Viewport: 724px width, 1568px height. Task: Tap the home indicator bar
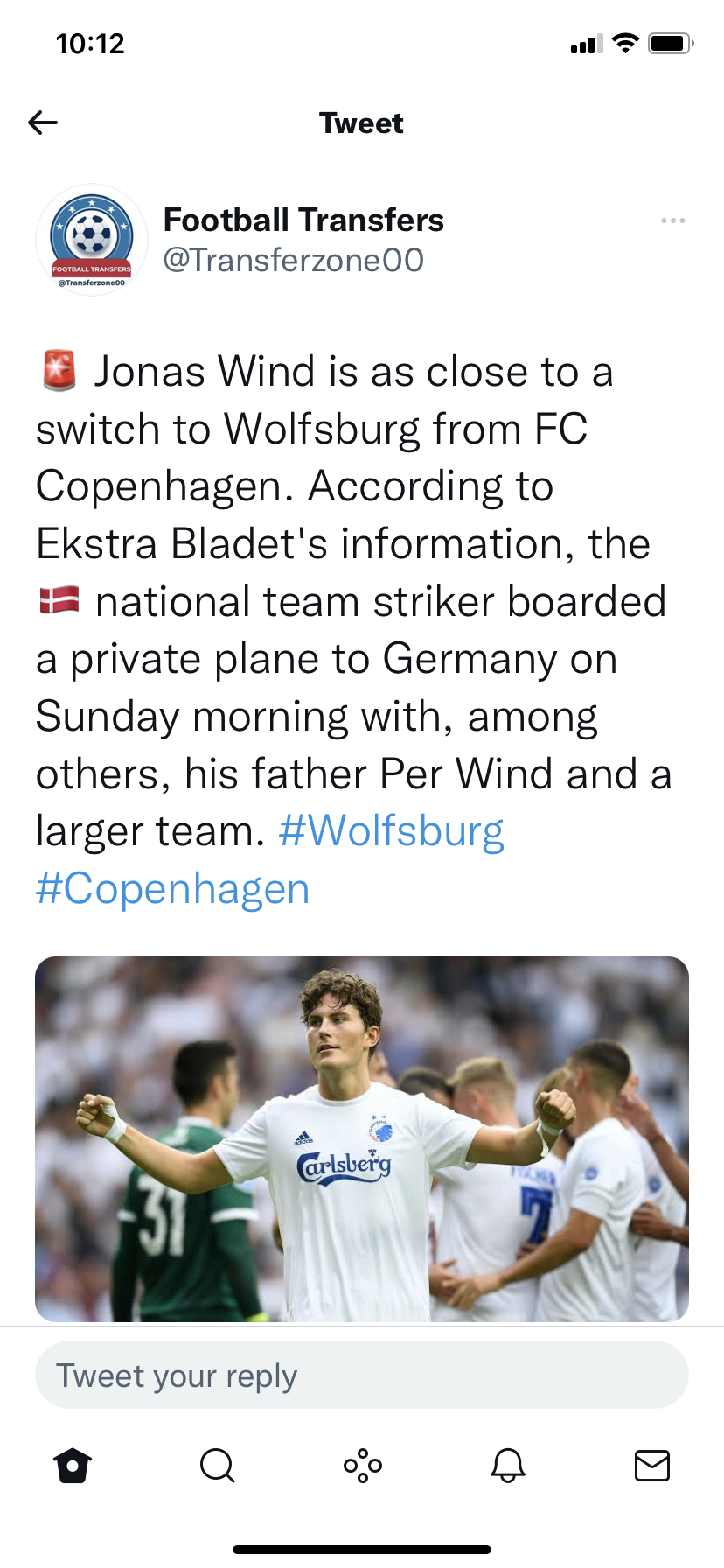click(362, 1549)
